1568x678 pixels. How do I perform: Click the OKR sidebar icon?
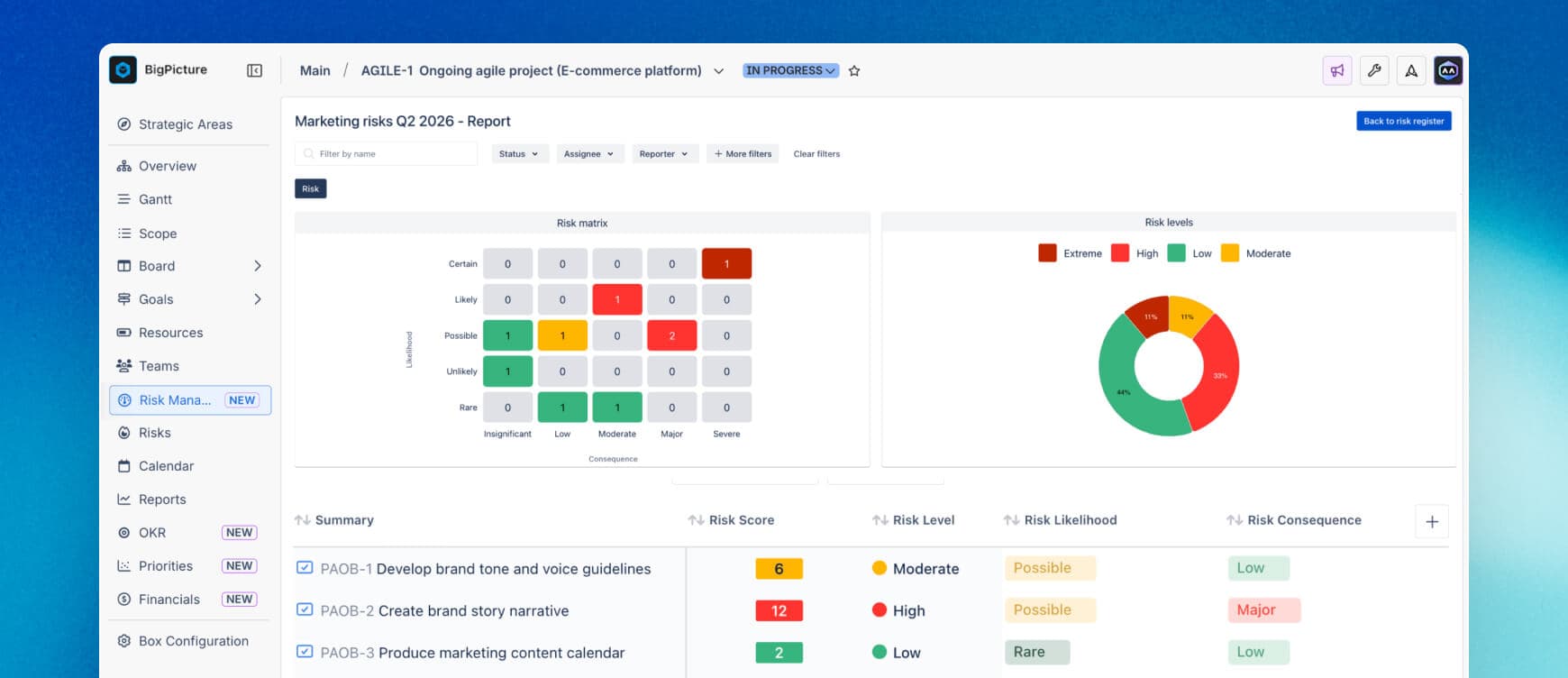click(x=124, y=533)
